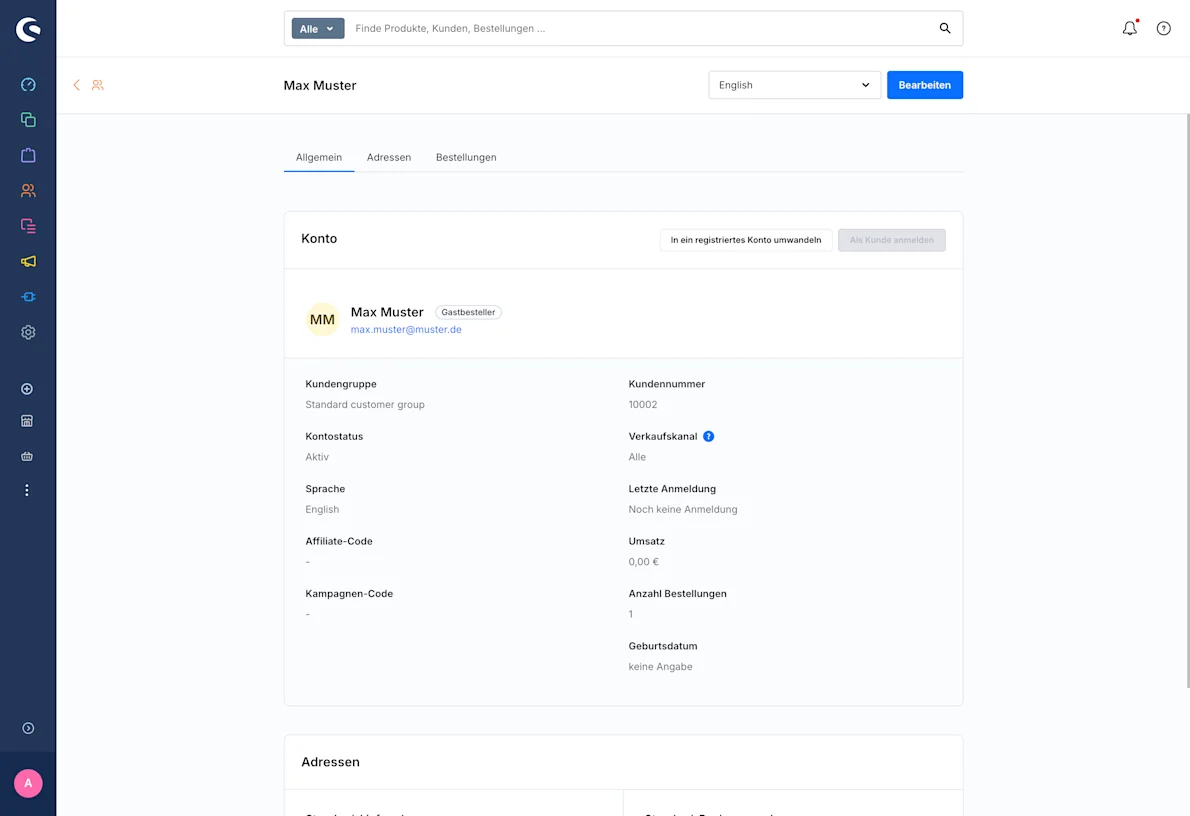Open the Settings gear icon

[28, 332]
